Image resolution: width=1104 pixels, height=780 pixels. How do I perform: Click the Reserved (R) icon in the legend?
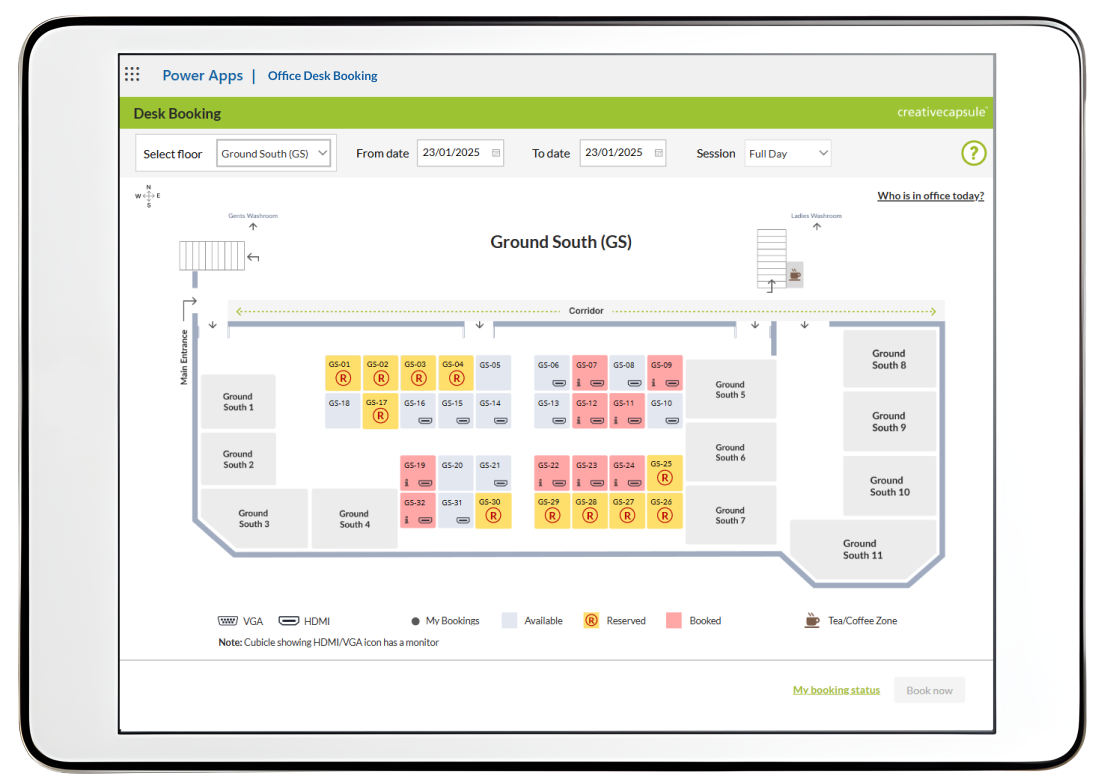[591, 620]
